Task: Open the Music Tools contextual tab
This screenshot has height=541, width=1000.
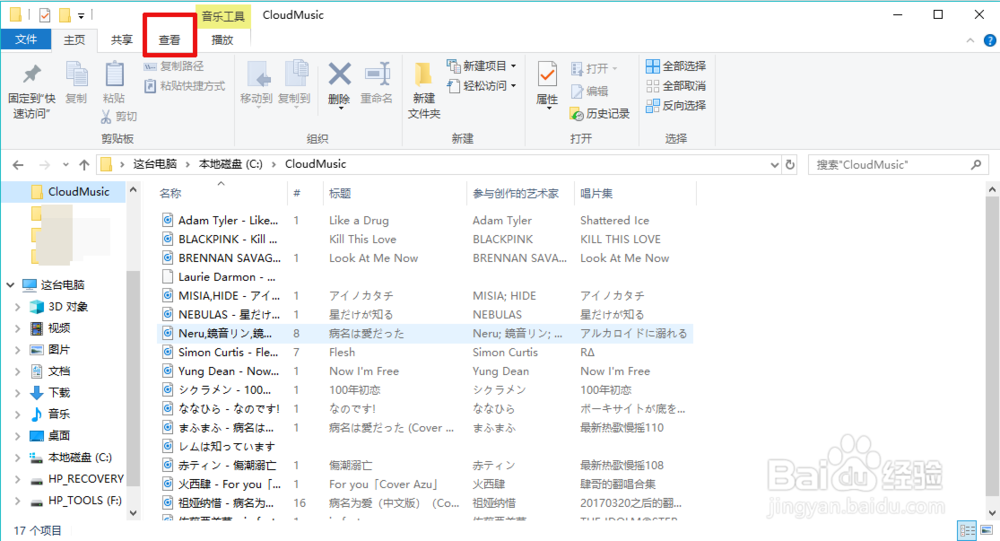Action: coord(223,16)
